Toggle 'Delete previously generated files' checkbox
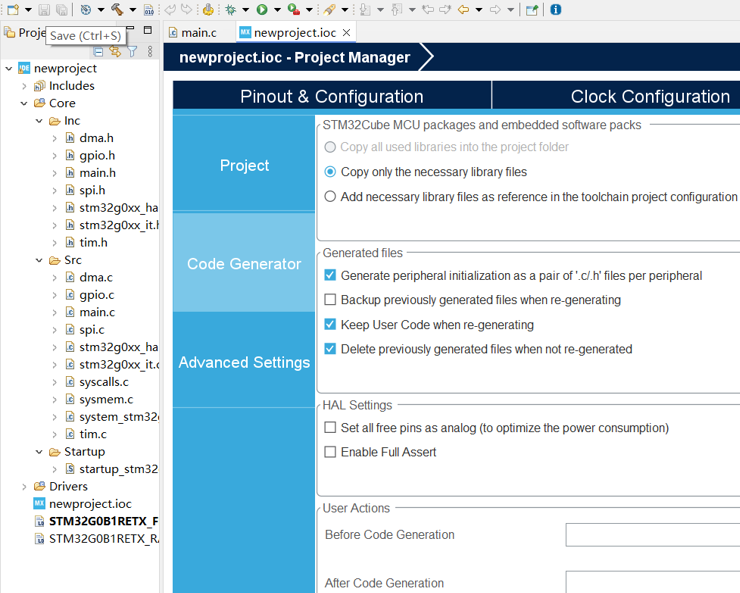The height and width of the screenshot is (593, 740). pyautogui.click(x=330, y=349)
